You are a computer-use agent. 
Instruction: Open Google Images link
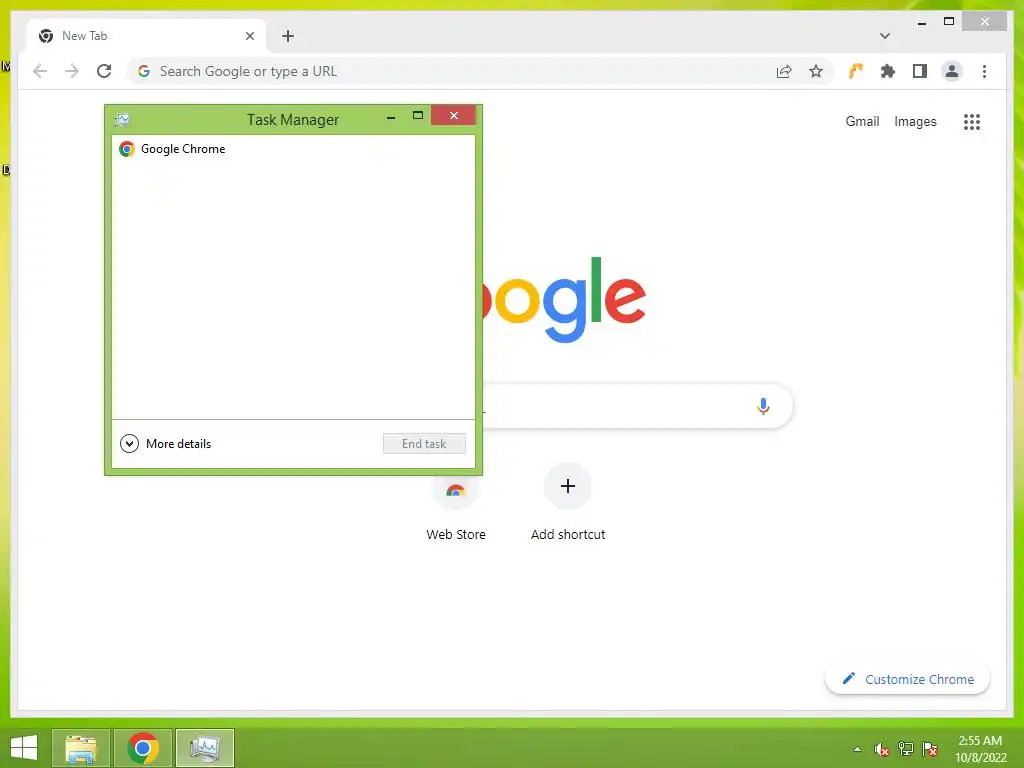coord(915,121)
